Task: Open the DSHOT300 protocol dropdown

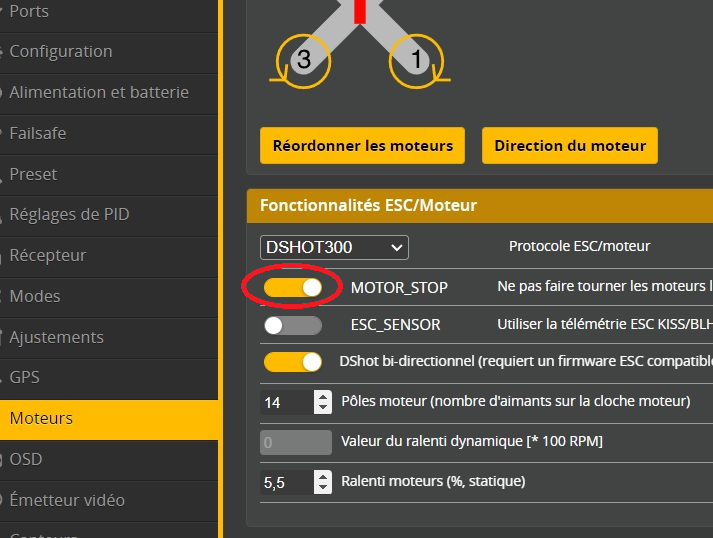Action: 335,247
